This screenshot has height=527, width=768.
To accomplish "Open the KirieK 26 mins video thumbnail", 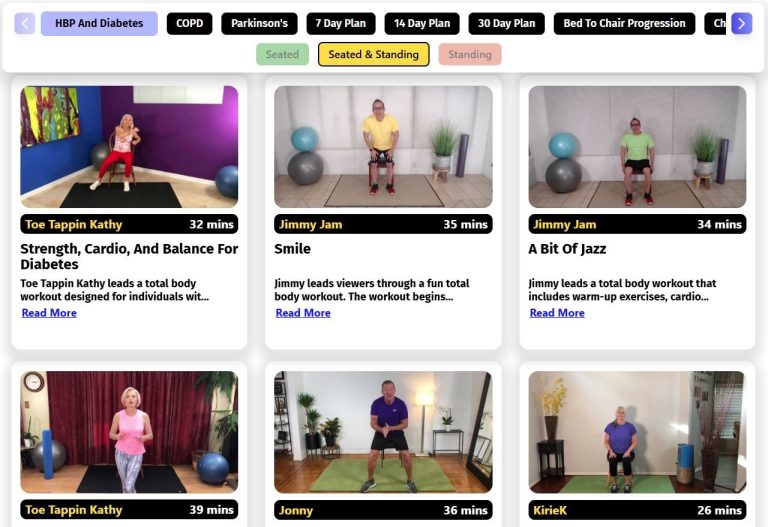I will pyautogui.click(x=637, y=432).
